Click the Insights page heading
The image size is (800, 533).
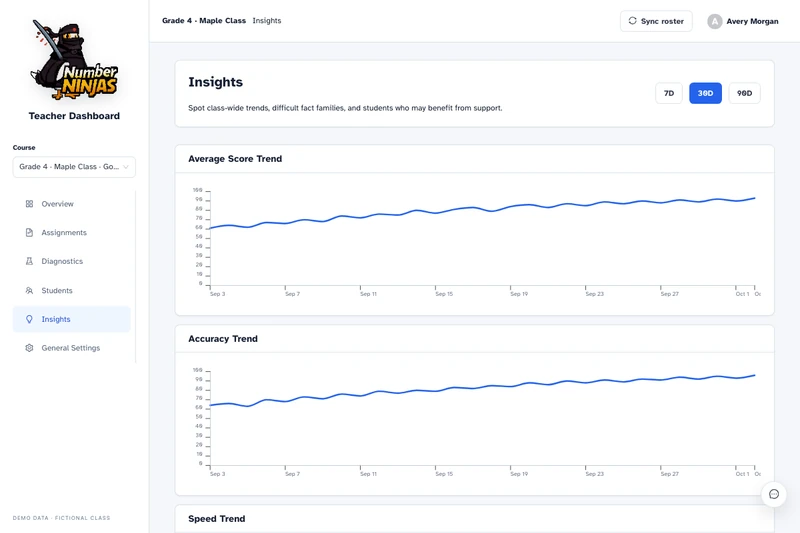coord(215,82)
